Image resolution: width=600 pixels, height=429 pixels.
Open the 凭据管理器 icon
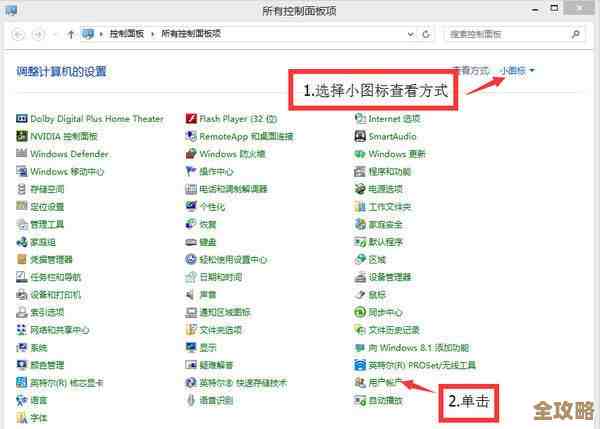tap(21, 259)
